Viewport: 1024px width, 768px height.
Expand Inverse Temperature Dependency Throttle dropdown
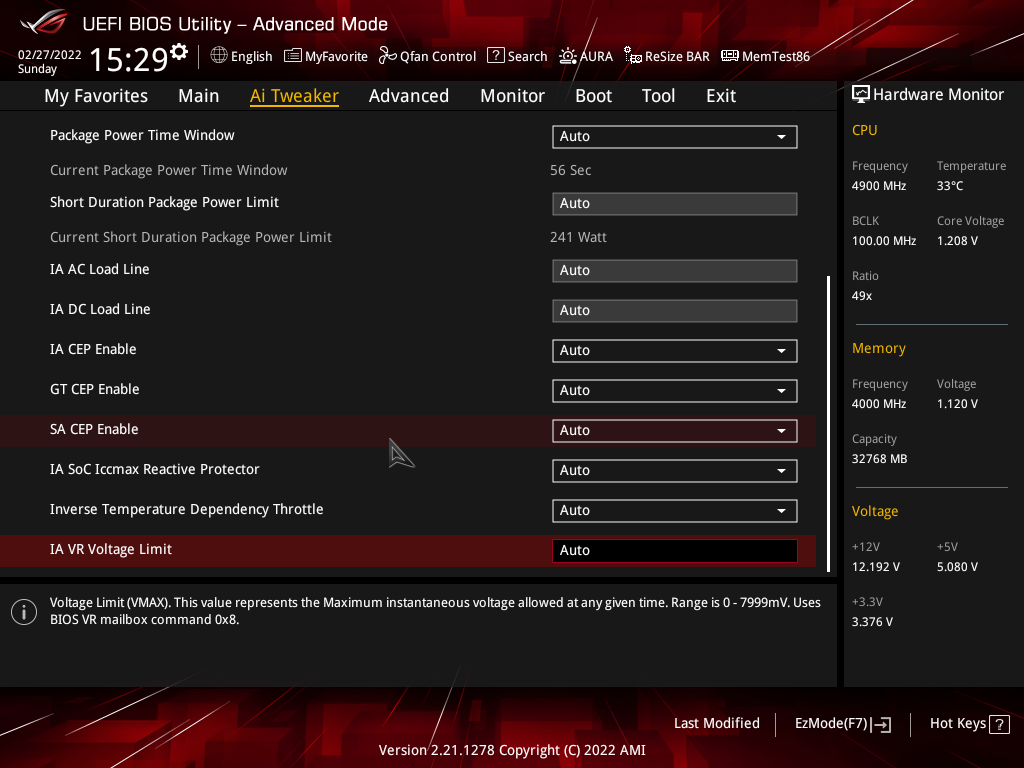tap(675, 511)
